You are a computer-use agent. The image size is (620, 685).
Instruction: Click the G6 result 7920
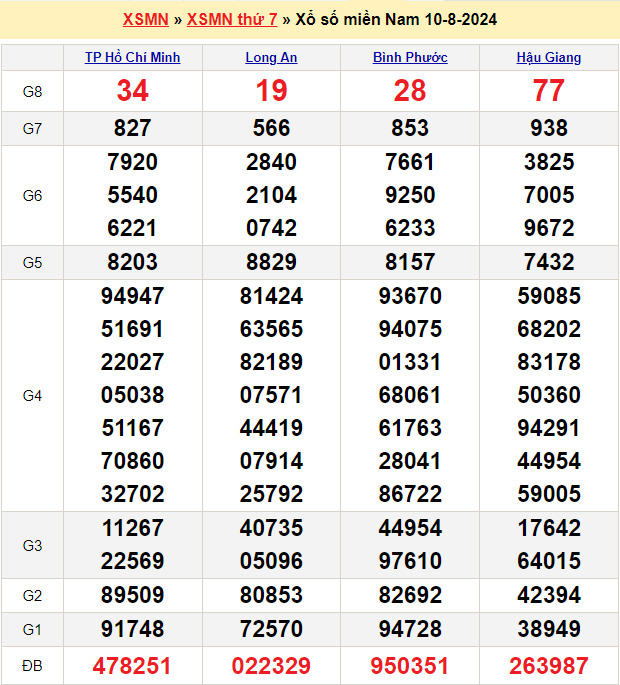pos(133,162)
